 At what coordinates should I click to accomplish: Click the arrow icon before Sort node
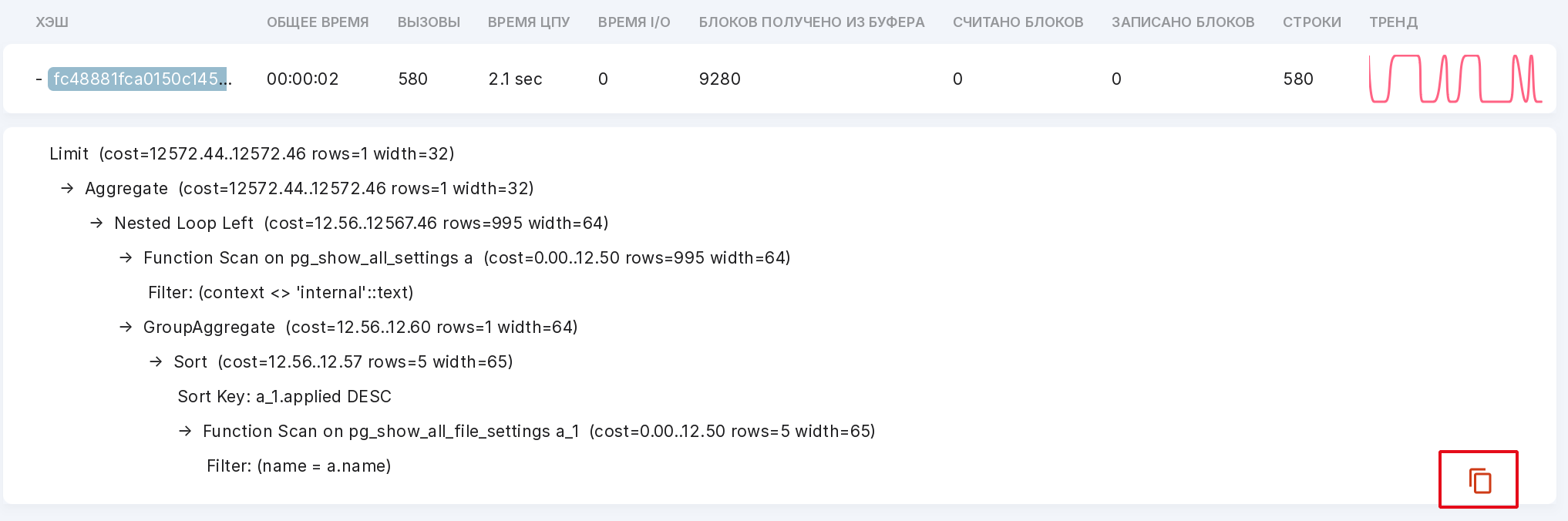(156, 361)
